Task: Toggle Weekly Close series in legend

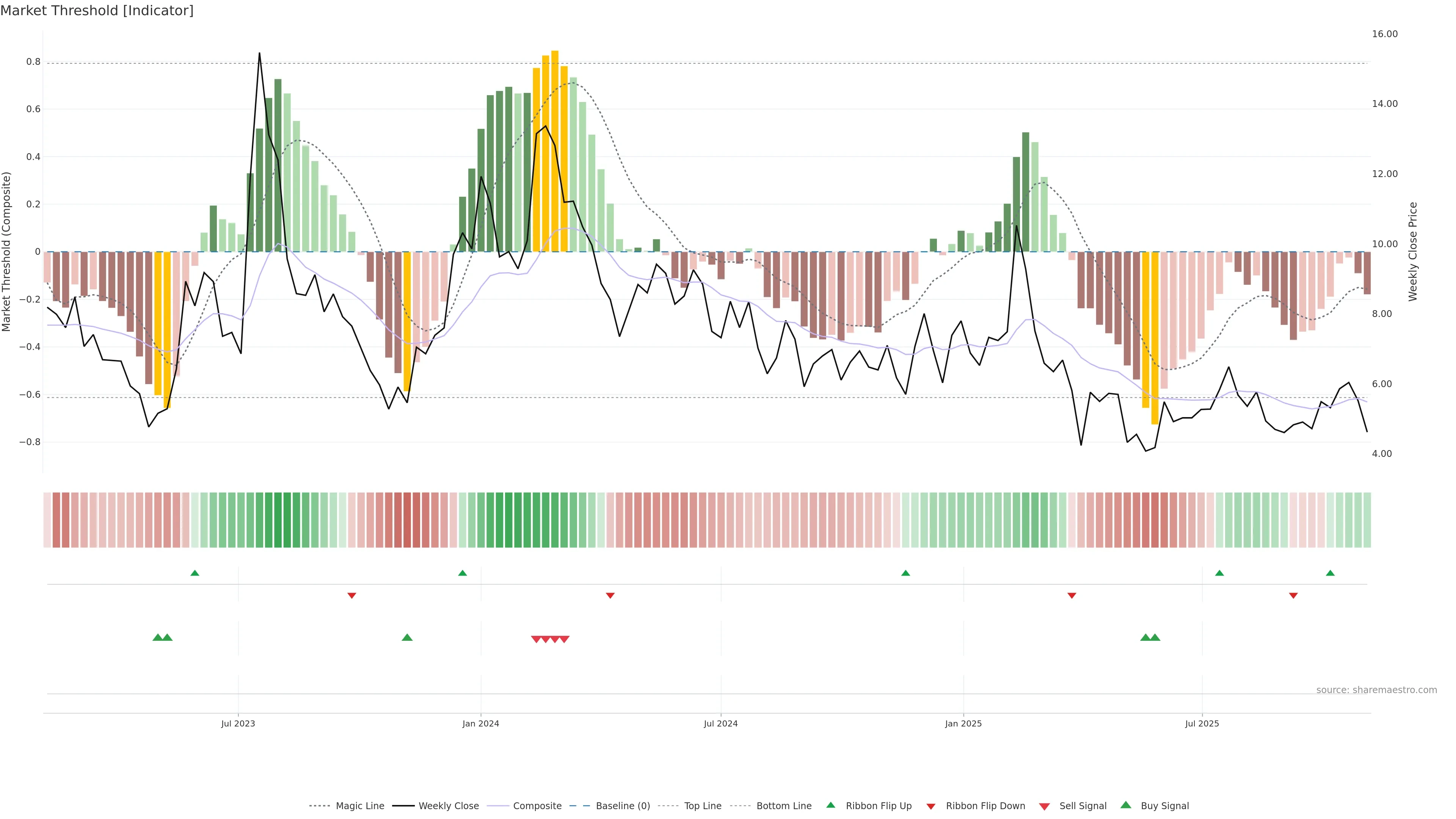Action: click(448, 805)
